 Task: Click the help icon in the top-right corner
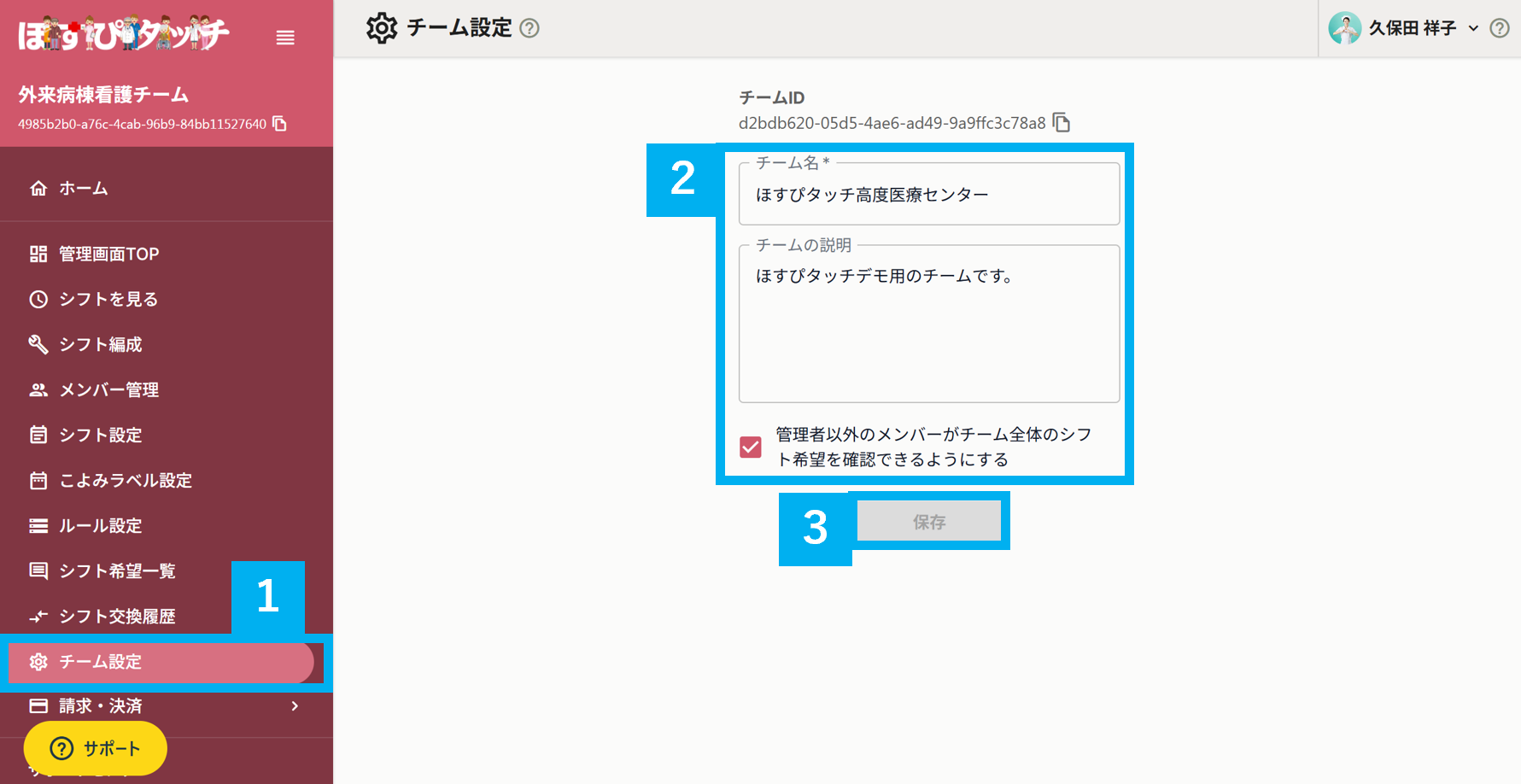[1499, 27]
